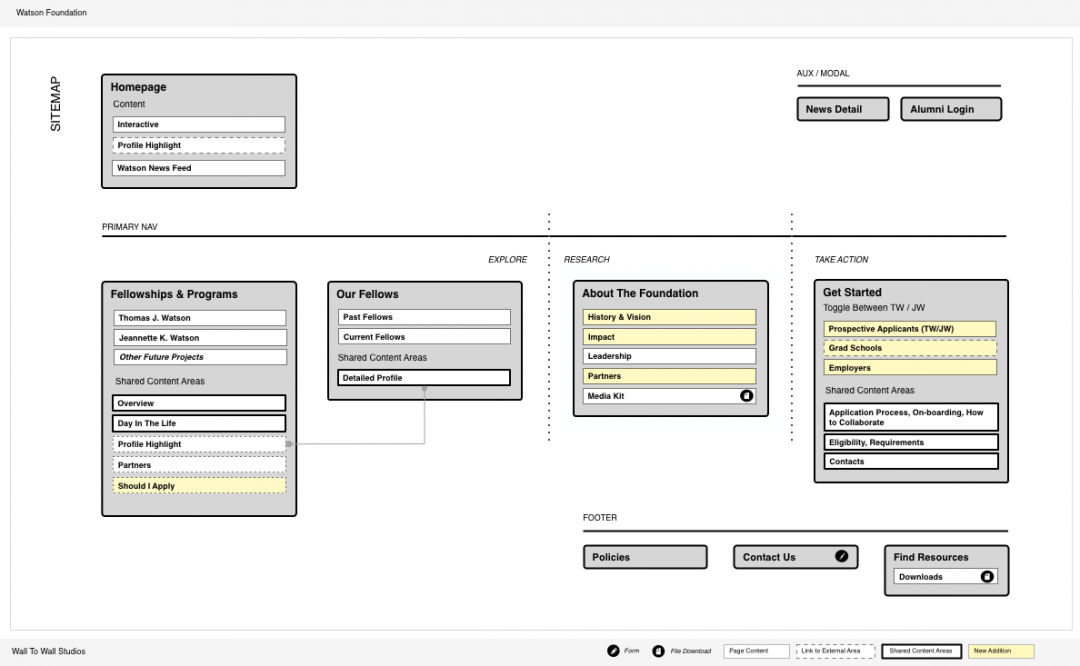Click the FOOTER section label
The width and height of the screenshot is (1080, 666).
click(x=600, y=517)
